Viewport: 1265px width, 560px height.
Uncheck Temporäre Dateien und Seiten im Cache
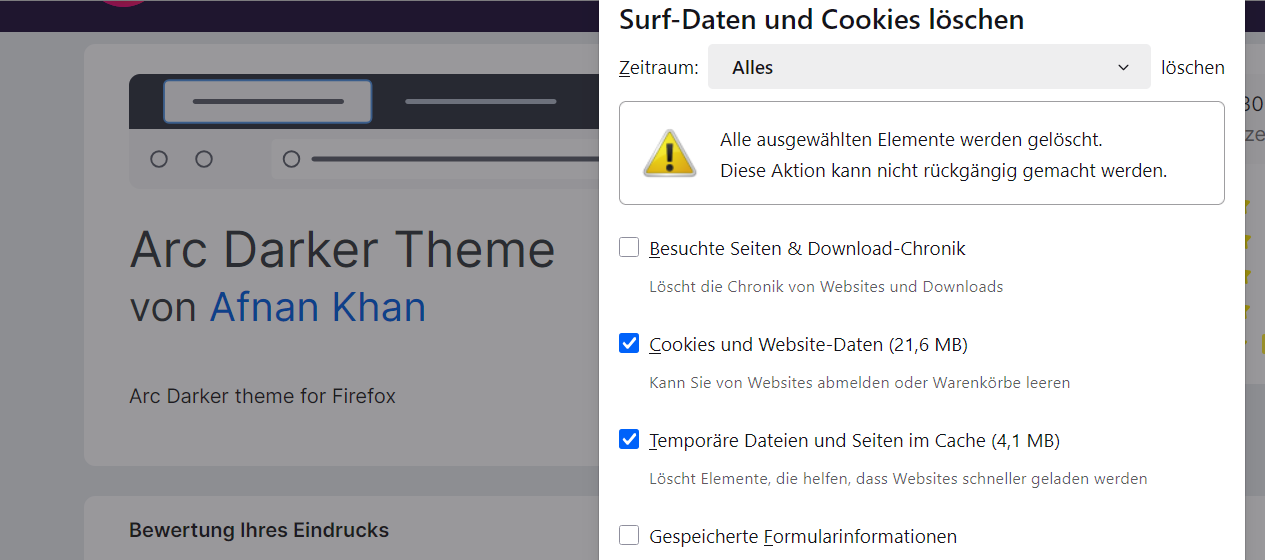point(629,439)
